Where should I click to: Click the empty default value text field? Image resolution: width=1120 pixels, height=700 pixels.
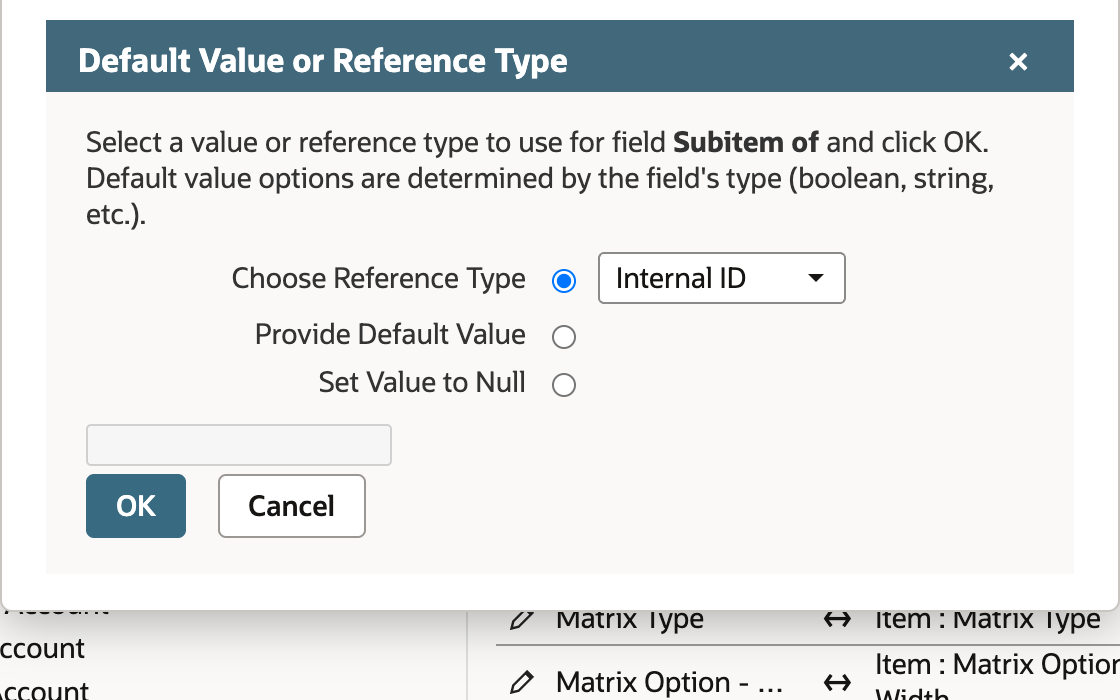(x=239, y=445)
